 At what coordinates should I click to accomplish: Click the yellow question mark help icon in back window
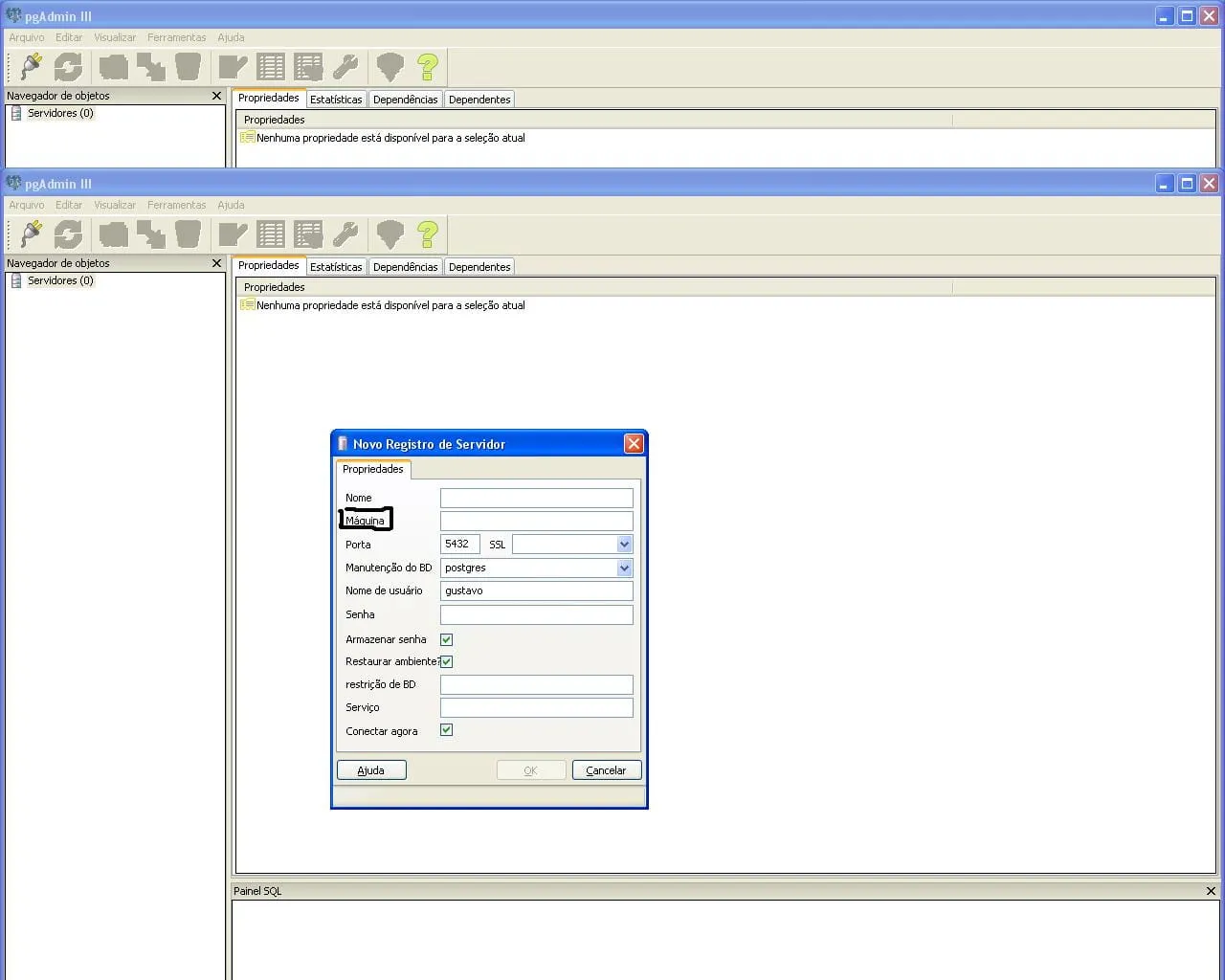pyautogui.click(x=428, y=66)
